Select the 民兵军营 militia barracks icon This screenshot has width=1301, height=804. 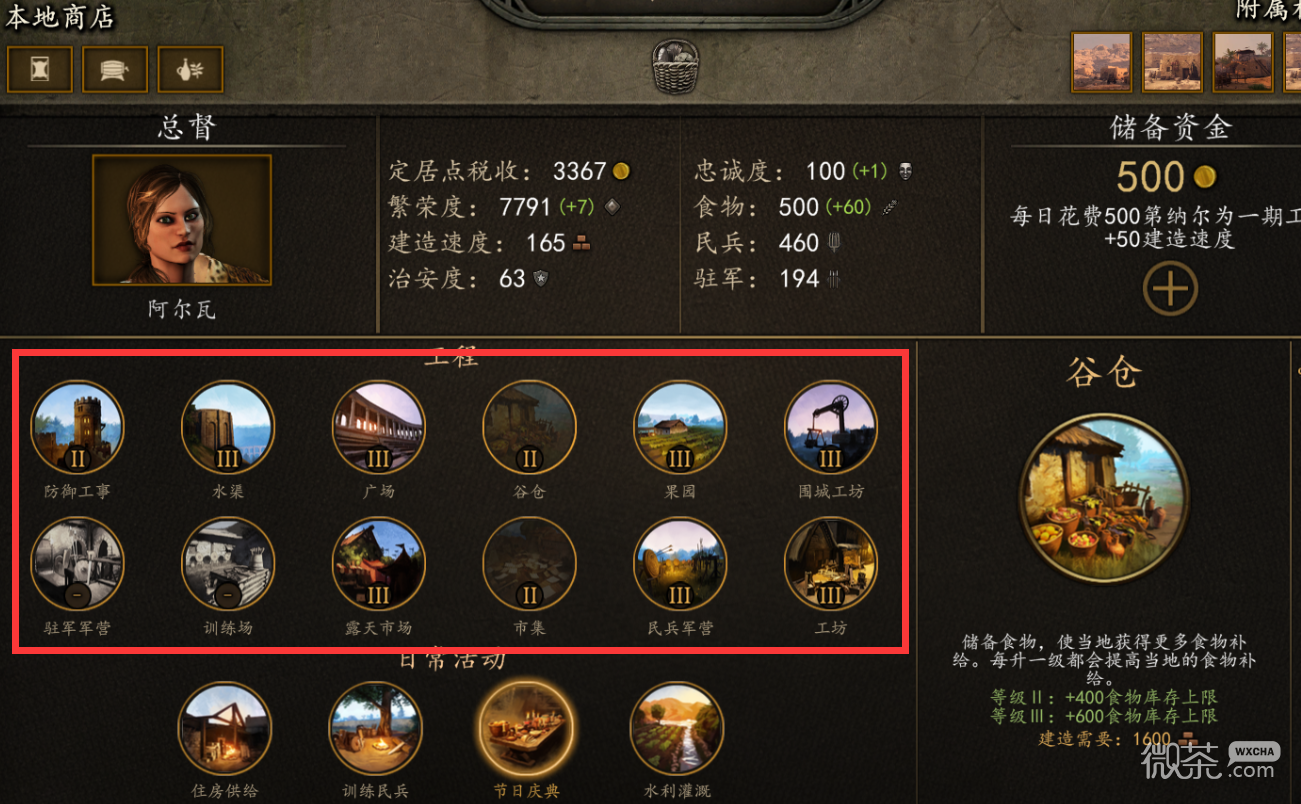(680, 563)
